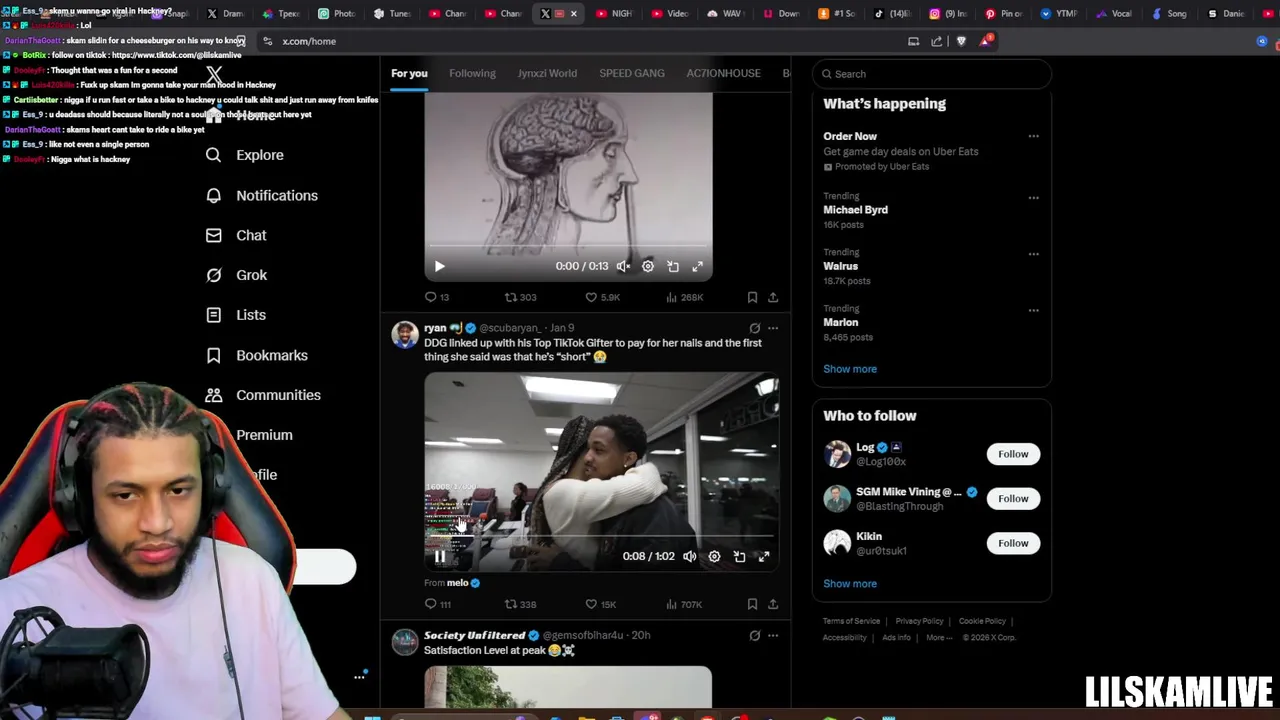Switch to the Following tab
Screen dimensions: 1280x720
tap(472, 73)
